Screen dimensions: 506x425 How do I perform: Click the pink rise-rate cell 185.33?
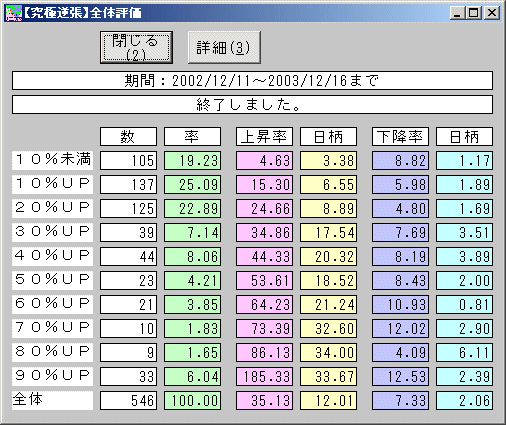click(264, 376)
